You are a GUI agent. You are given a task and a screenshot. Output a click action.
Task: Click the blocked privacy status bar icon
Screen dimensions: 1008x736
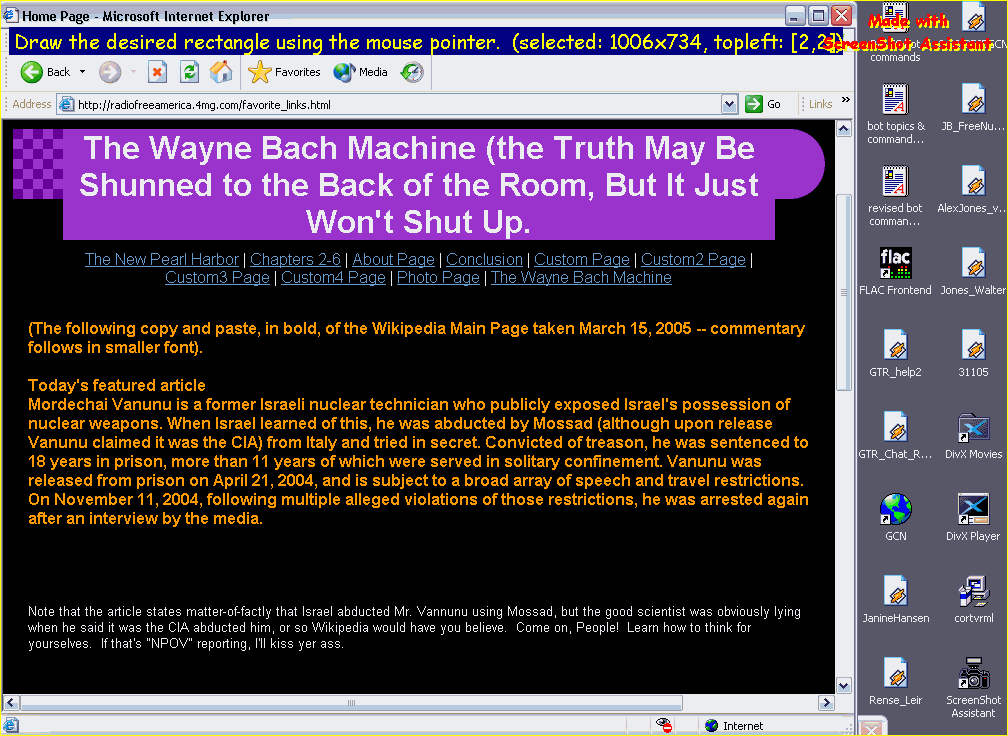664,725
